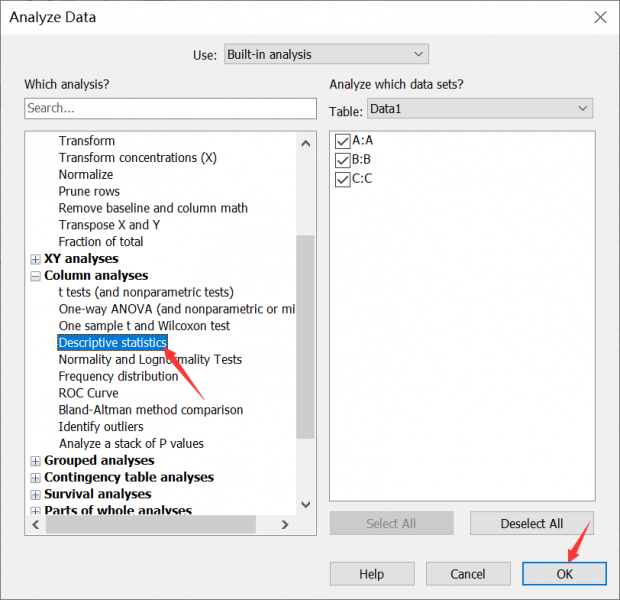The width and height of the screenshot is (620, 600).
Task: Expand Contingency table analyses group
Action: click(36, 478)
